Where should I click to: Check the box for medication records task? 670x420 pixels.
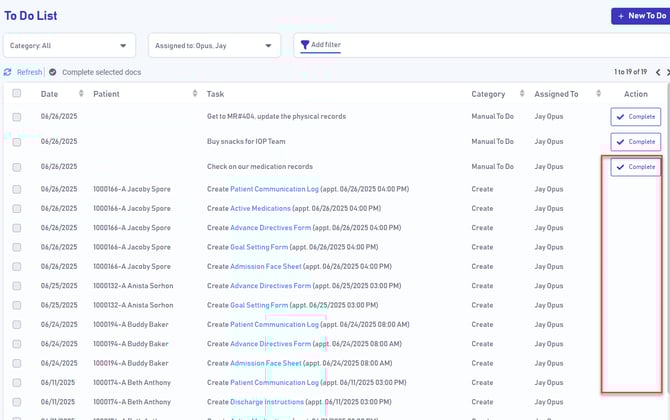(17, 167)
